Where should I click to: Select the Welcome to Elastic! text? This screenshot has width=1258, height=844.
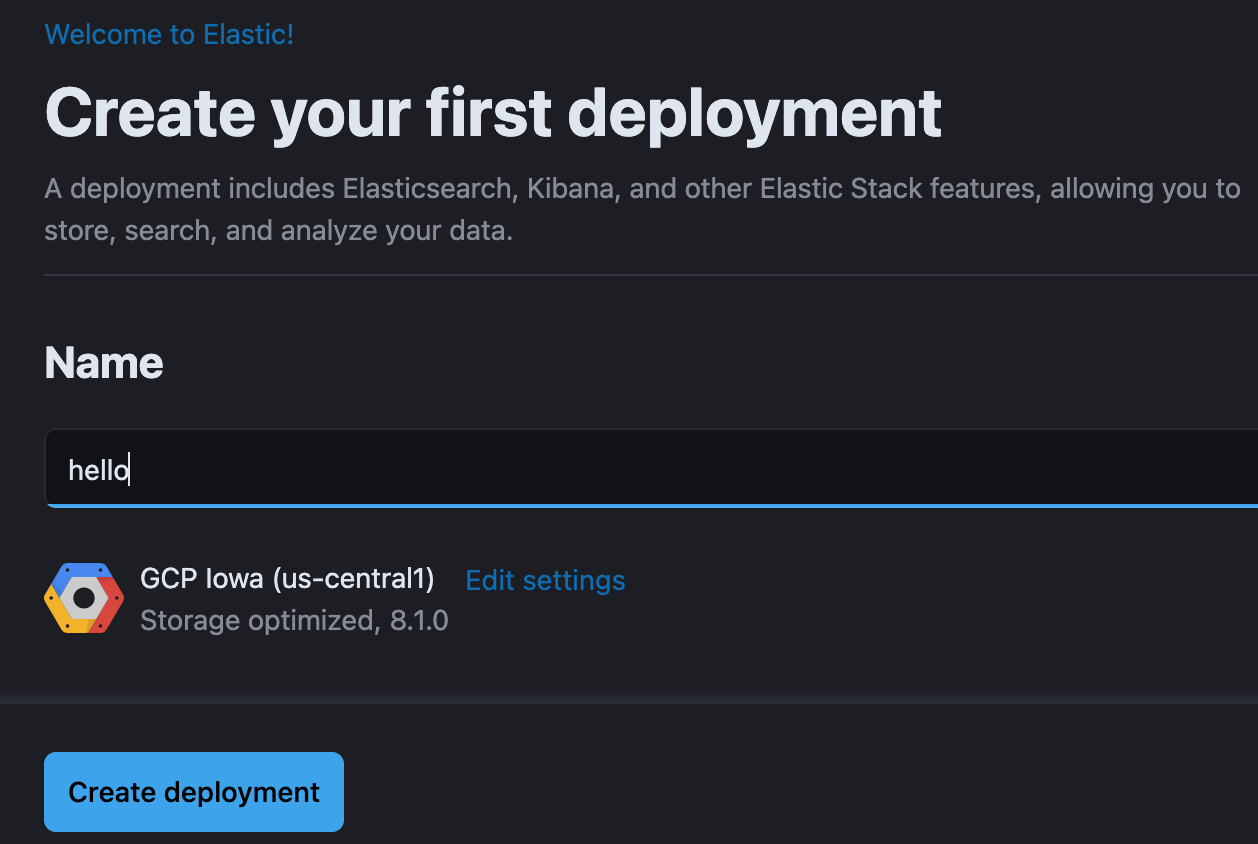tap(169, 34)
